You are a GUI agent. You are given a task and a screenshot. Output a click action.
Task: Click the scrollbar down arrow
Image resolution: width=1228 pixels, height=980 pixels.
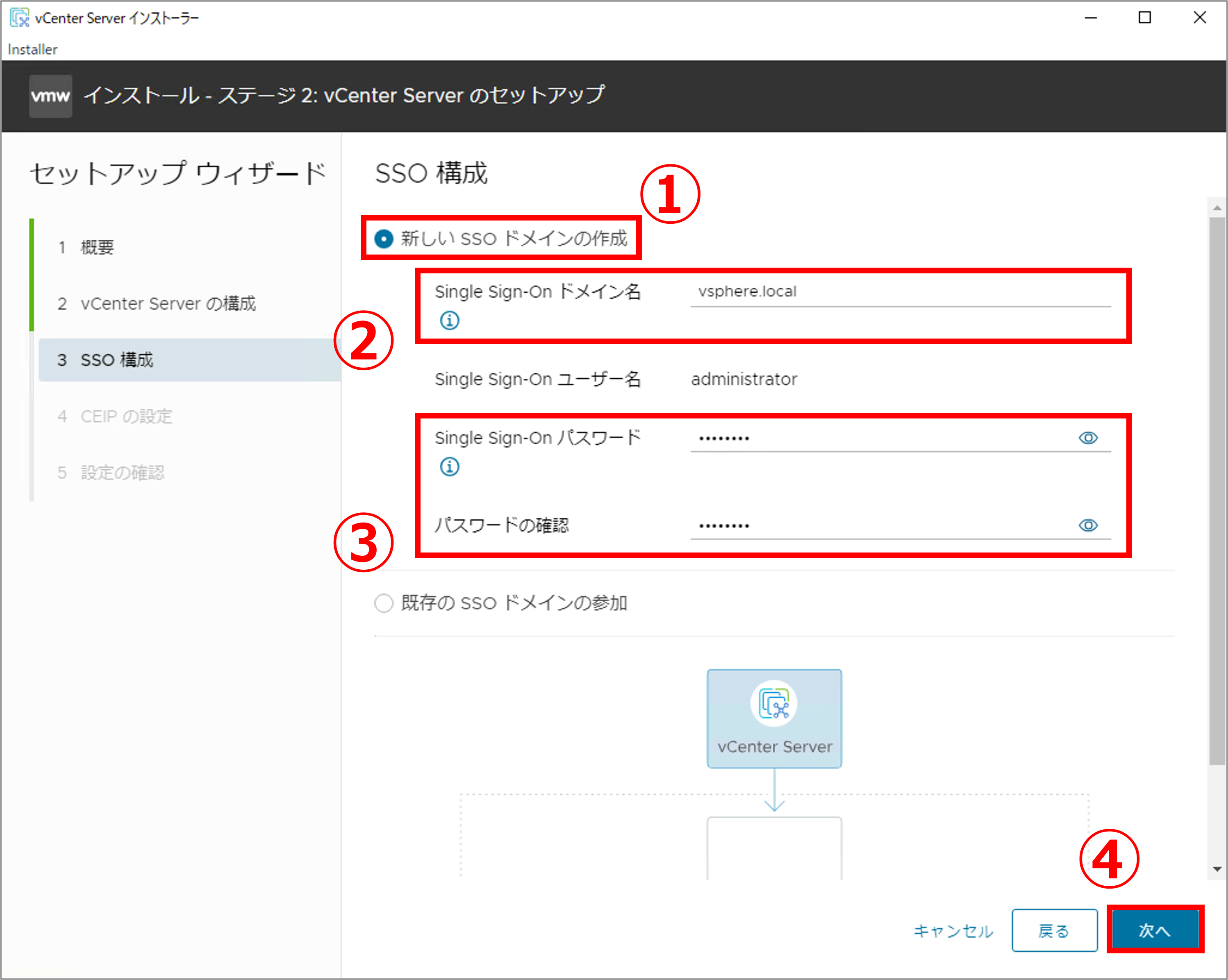1217,869
